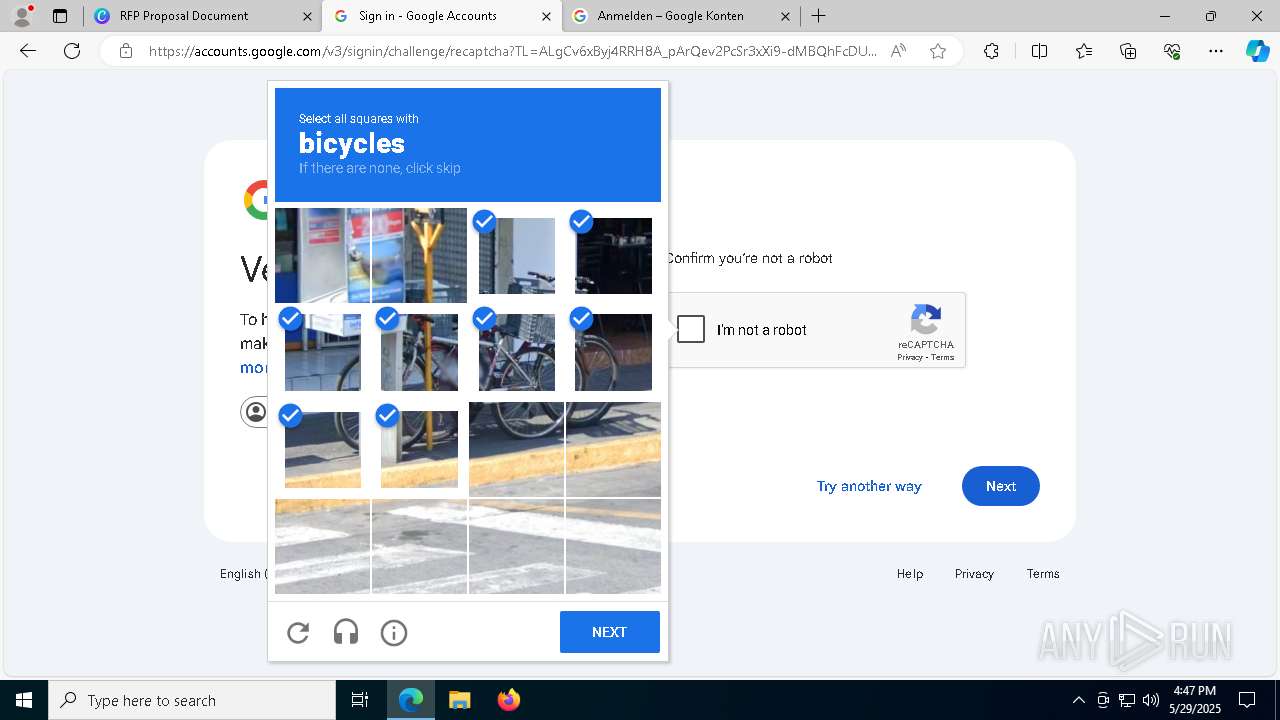Open the tab actions menu icon
1280x720 pixels.
point(60,16)
